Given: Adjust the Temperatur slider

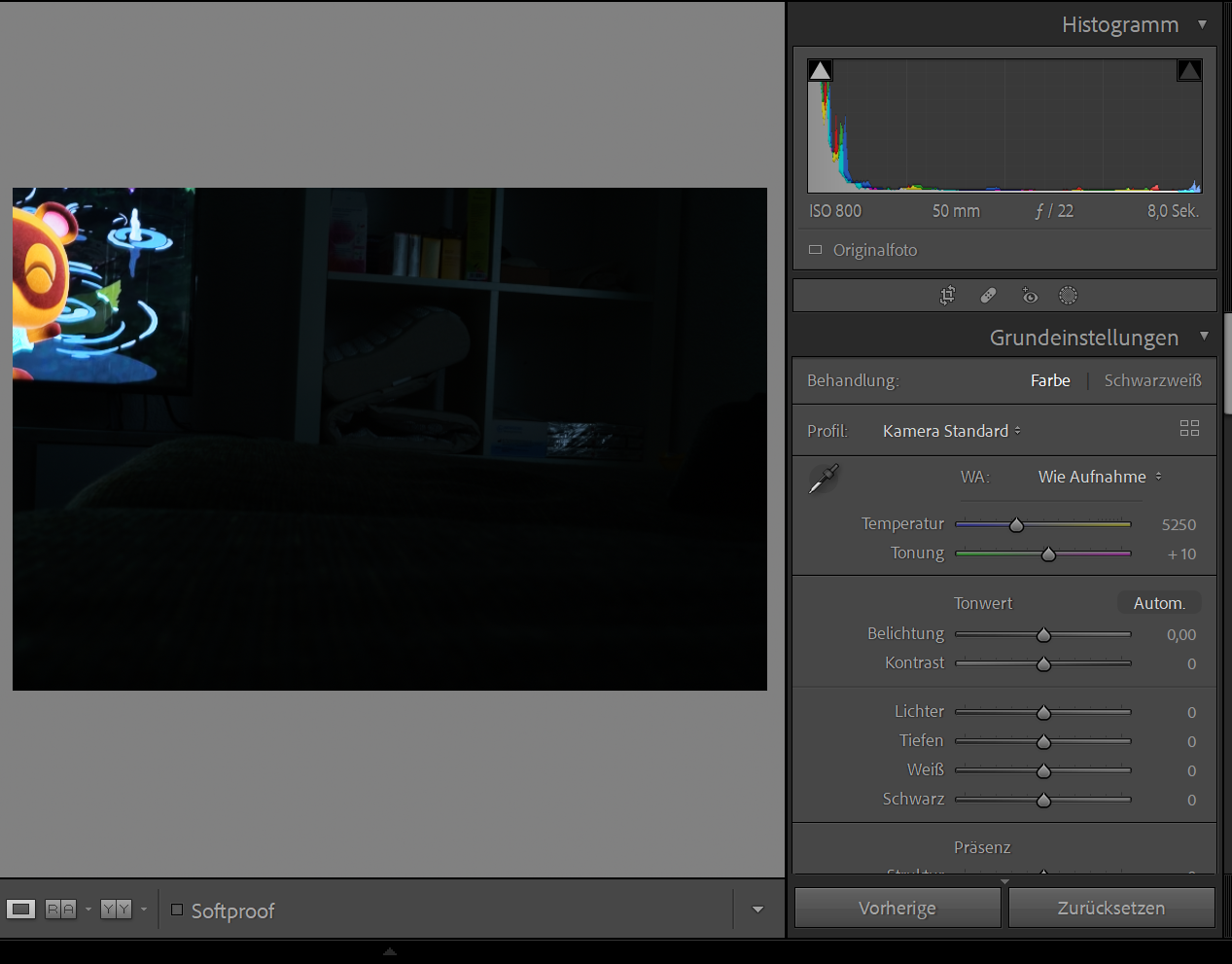Looking at the screenshot, I should (x=1016, y=525).
